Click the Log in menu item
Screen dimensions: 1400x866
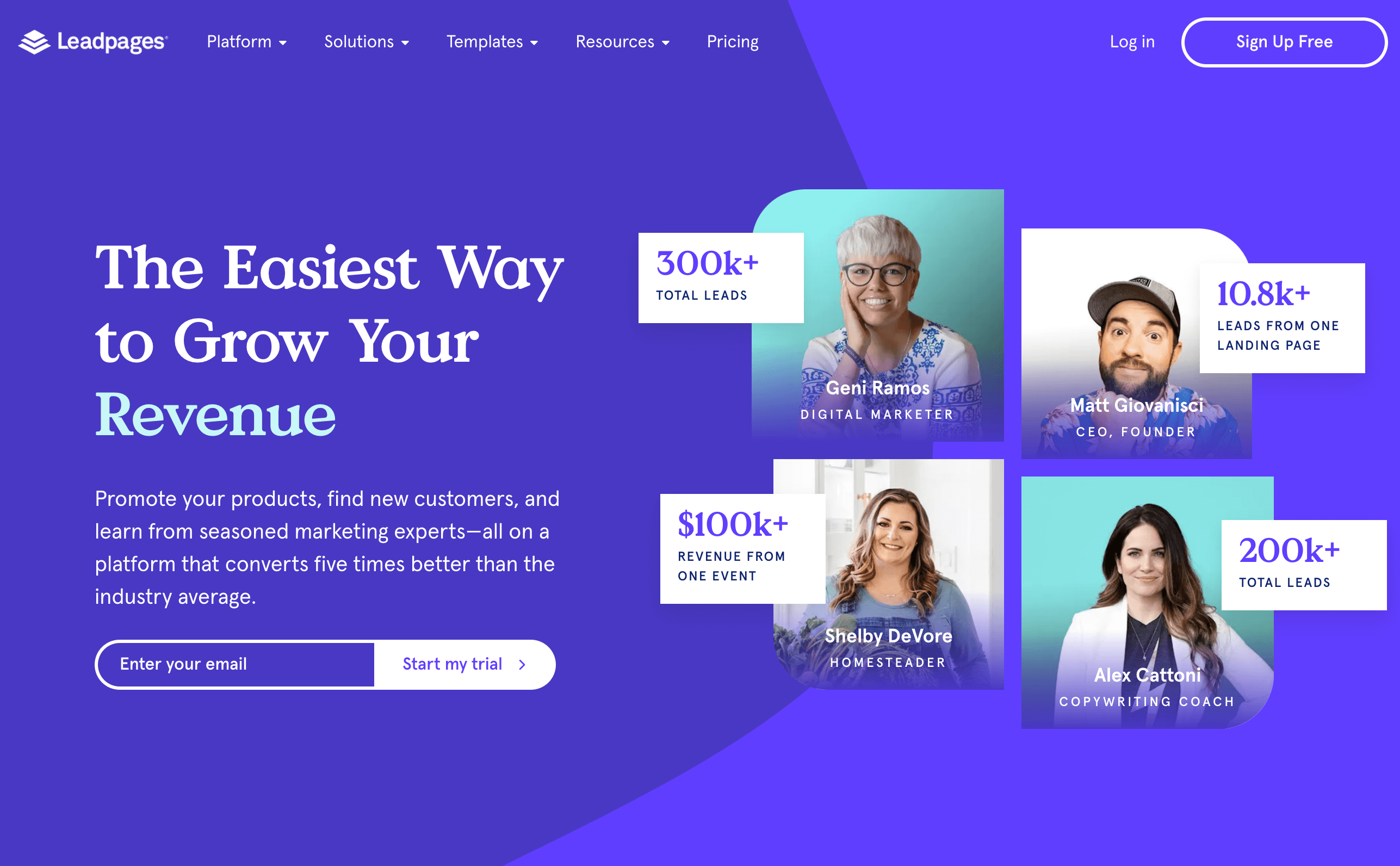[x=1132, y=41]
